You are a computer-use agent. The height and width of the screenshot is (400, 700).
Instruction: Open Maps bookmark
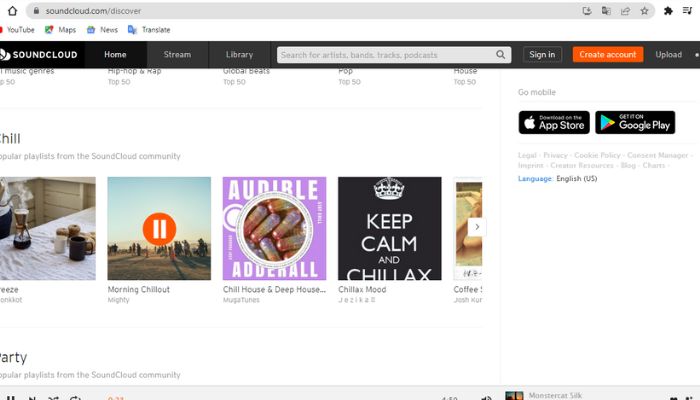click(60, 30)
